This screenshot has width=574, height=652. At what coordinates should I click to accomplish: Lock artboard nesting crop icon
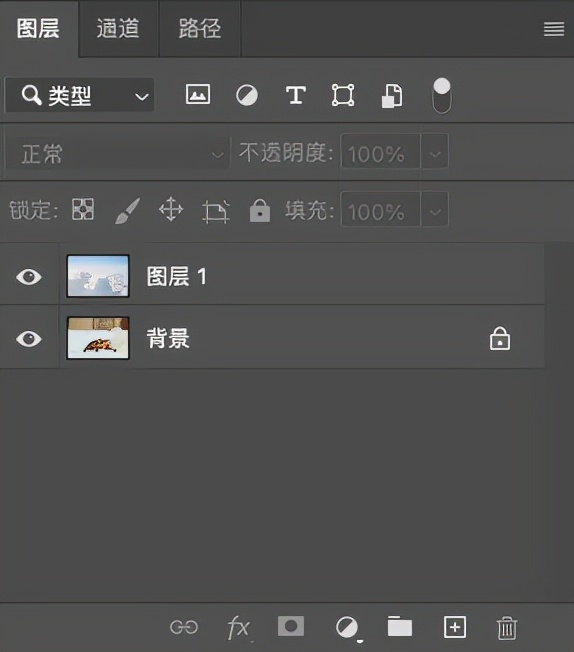215,211
